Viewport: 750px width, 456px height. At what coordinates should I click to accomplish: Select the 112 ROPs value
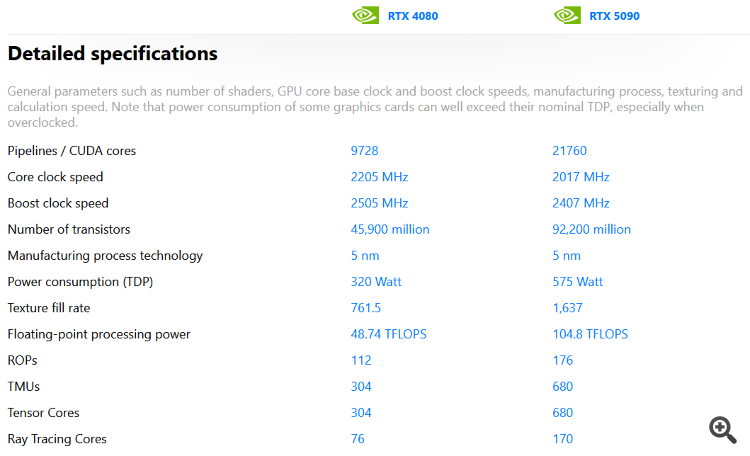click(361, 360)
